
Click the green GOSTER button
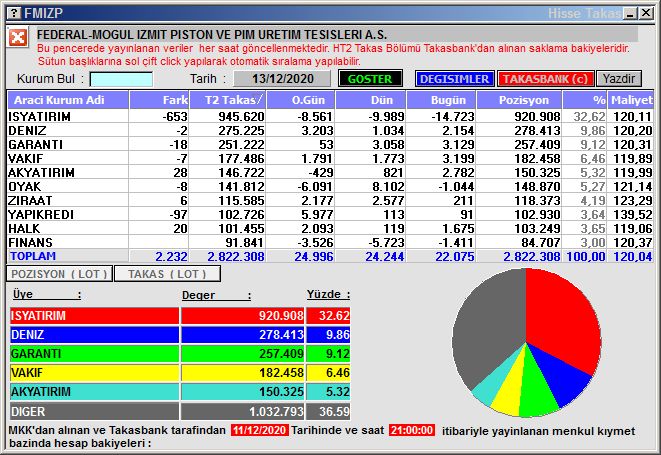370,79
